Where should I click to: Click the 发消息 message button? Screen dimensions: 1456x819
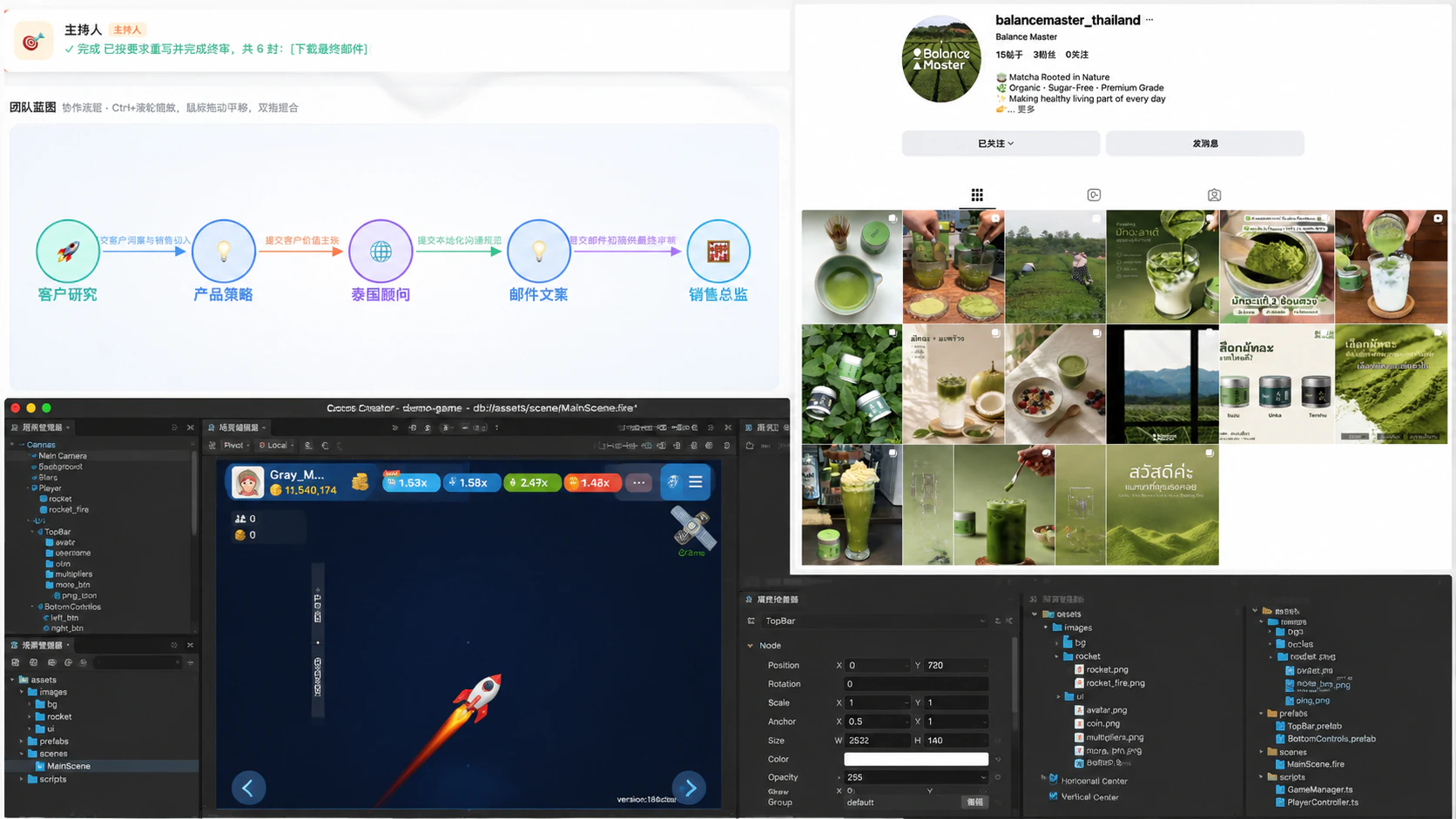click(1205, 144)
